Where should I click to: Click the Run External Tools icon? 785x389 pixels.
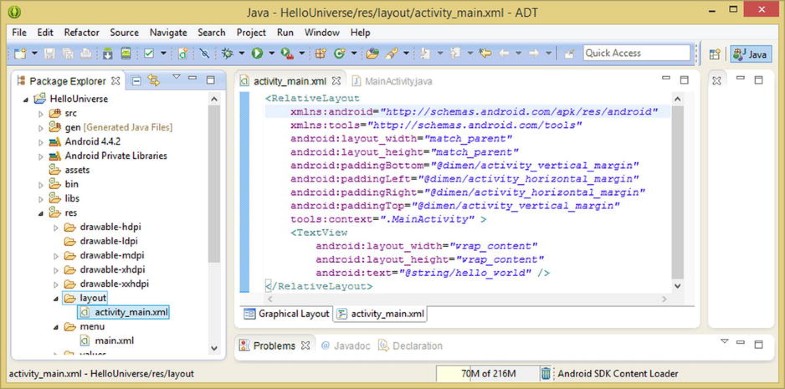point(287,54)
